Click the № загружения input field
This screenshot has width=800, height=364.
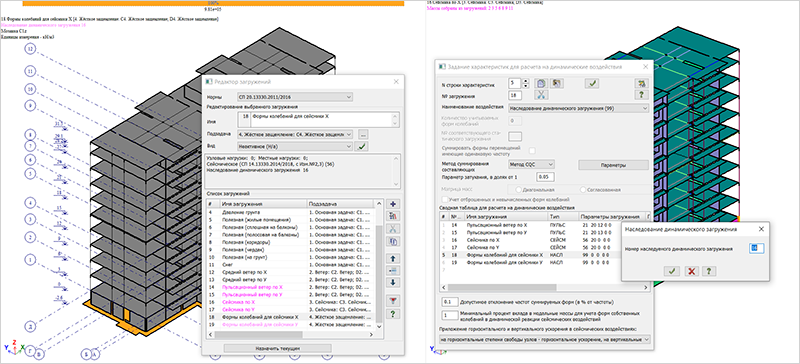[x=516, y=95]
